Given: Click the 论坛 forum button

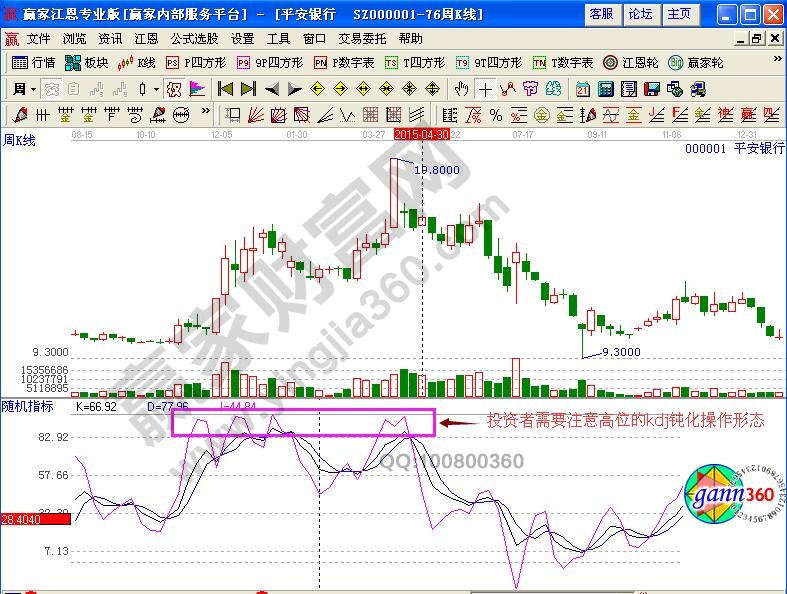Looking at the screenshot, I should coord(640,14).
